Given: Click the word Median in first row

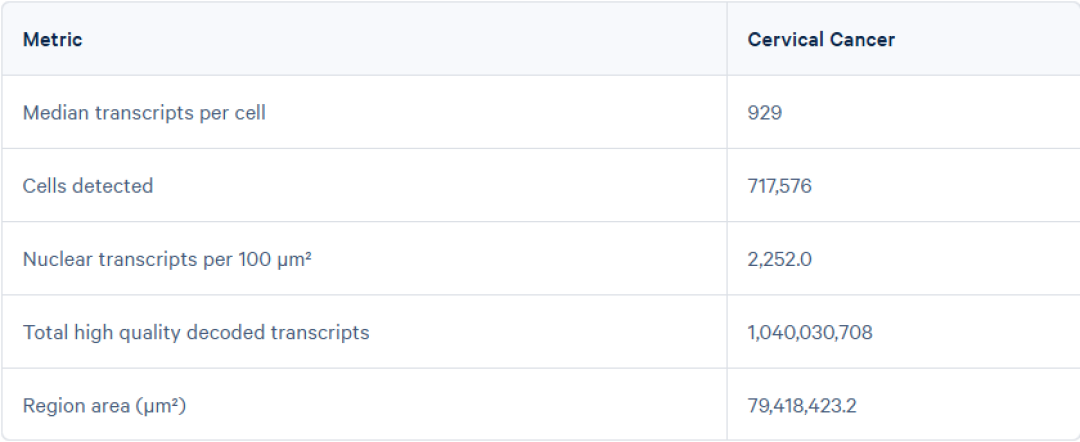Looking at the screenshot, I should pyautogui.click(x=56, y=113).
